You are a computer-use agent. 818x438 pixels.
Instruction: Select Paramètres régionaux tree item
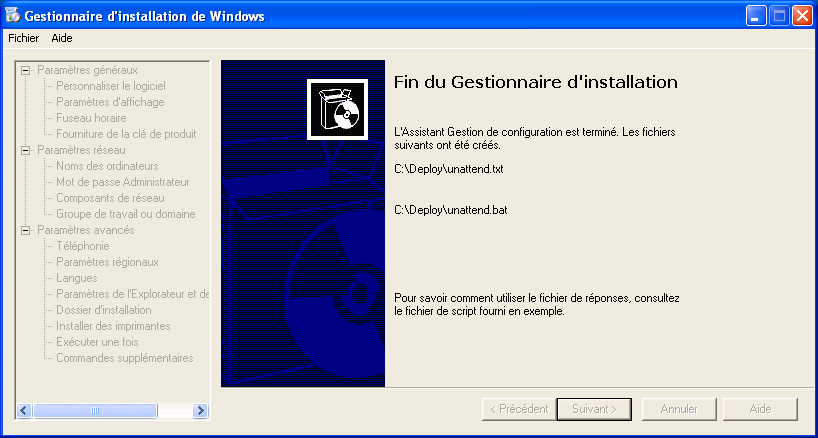click(107, 262)
